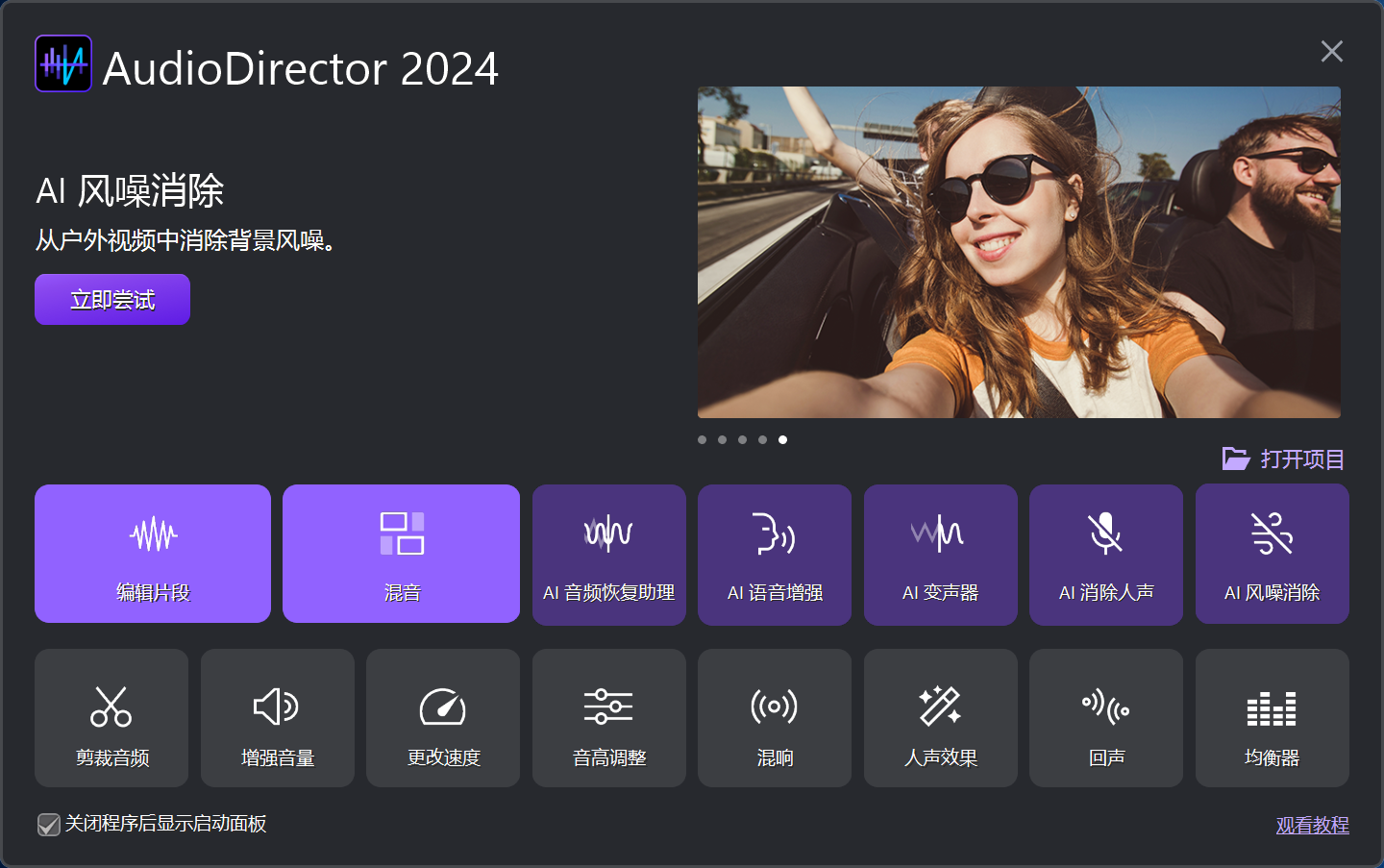Open 人声效果 vocal effects tool

coord(940,718)
